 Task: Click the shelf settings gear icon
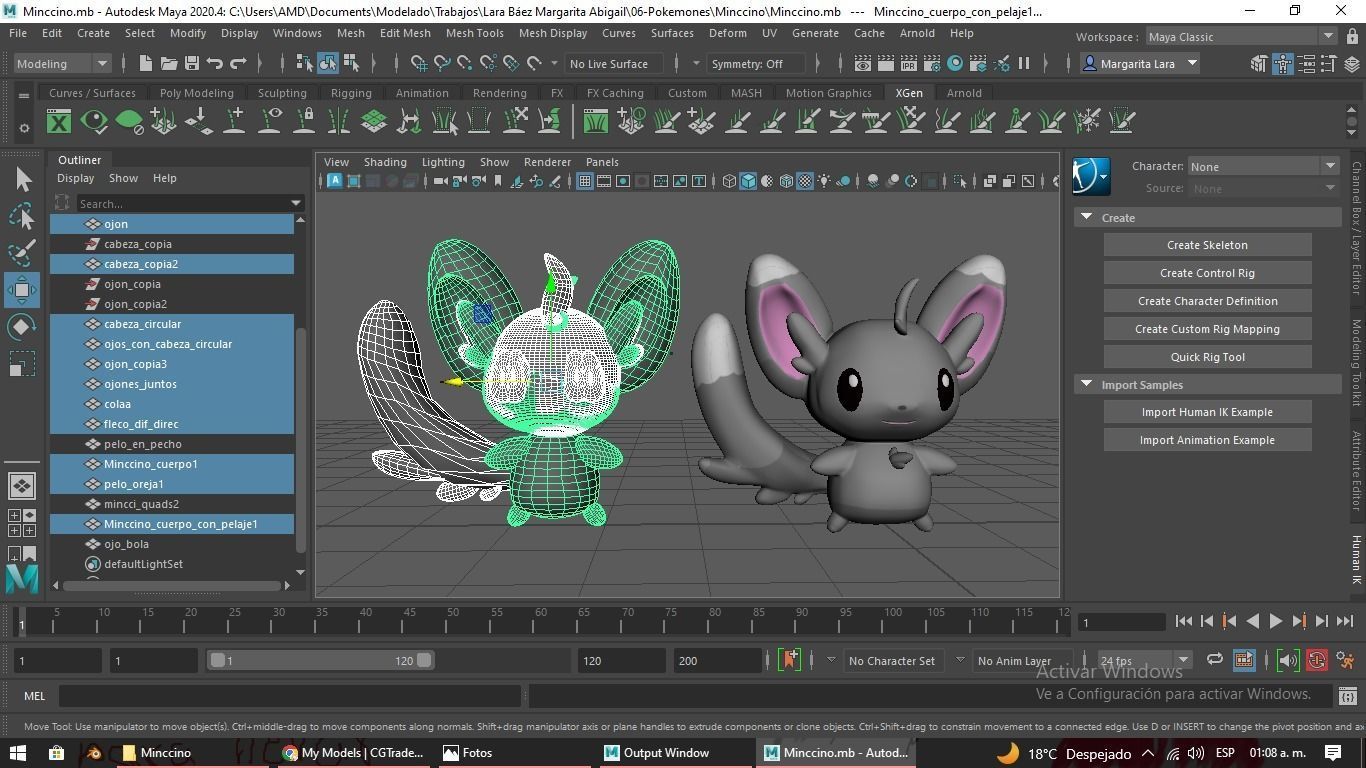point(23,128)
